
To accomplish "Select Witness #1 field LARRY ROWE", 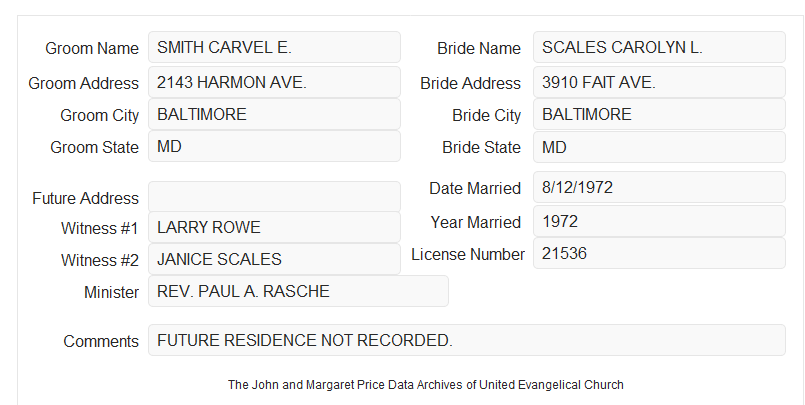I will [274, 227].
